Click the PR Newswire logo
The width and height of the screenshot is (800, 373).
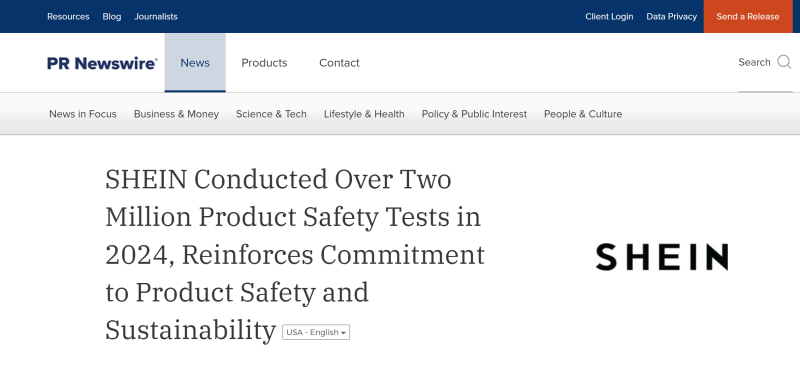click(x=102, y=63)
